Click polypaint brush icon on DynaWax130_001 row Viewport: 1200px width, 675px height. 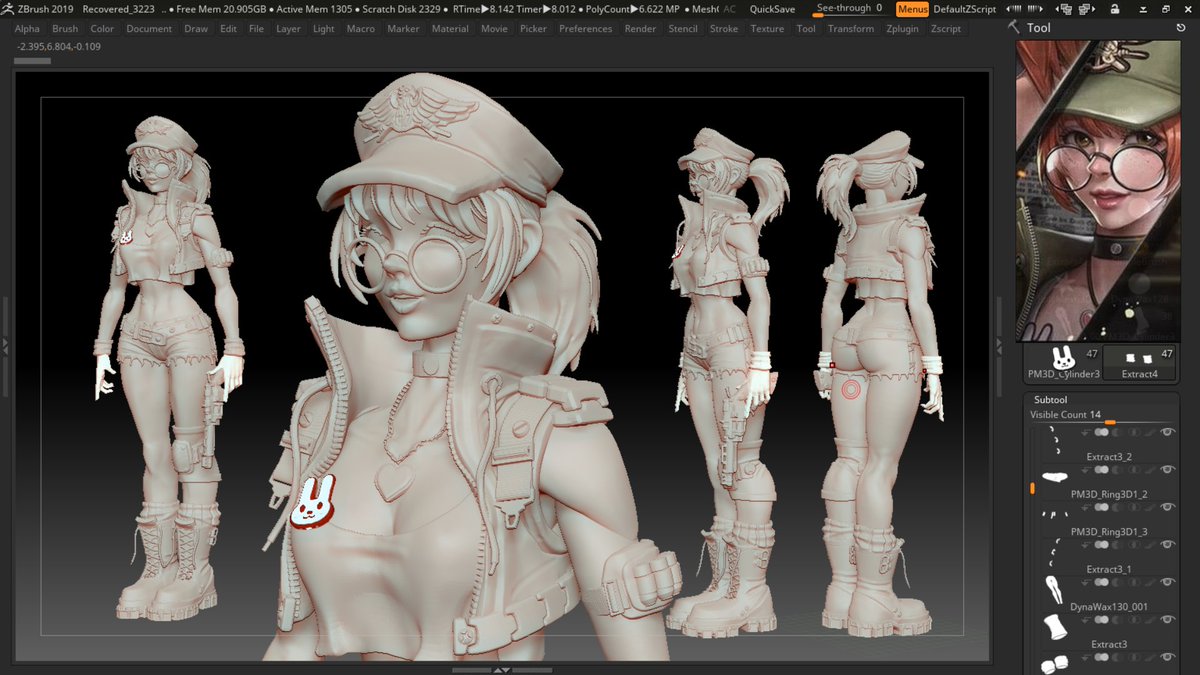[x=1150, y=582]
